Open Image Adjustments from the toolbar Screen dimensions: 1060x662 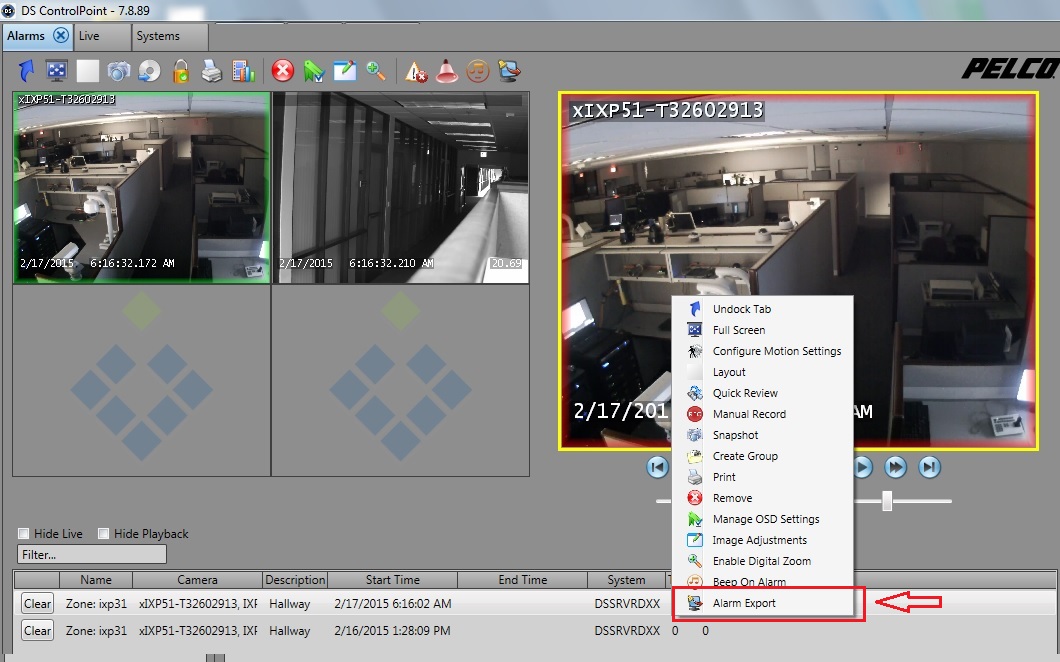[343, 70]
